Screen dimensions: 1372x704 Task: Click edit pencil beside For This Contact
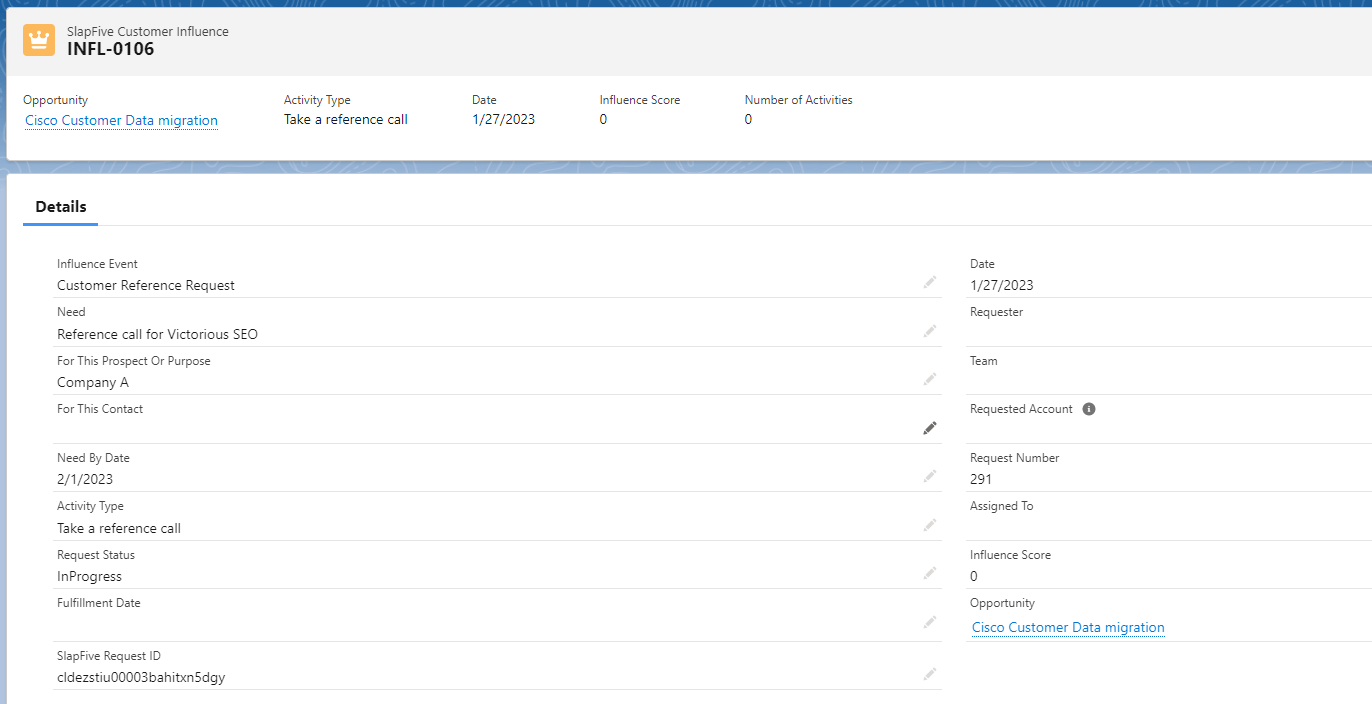tap(930, 428)
